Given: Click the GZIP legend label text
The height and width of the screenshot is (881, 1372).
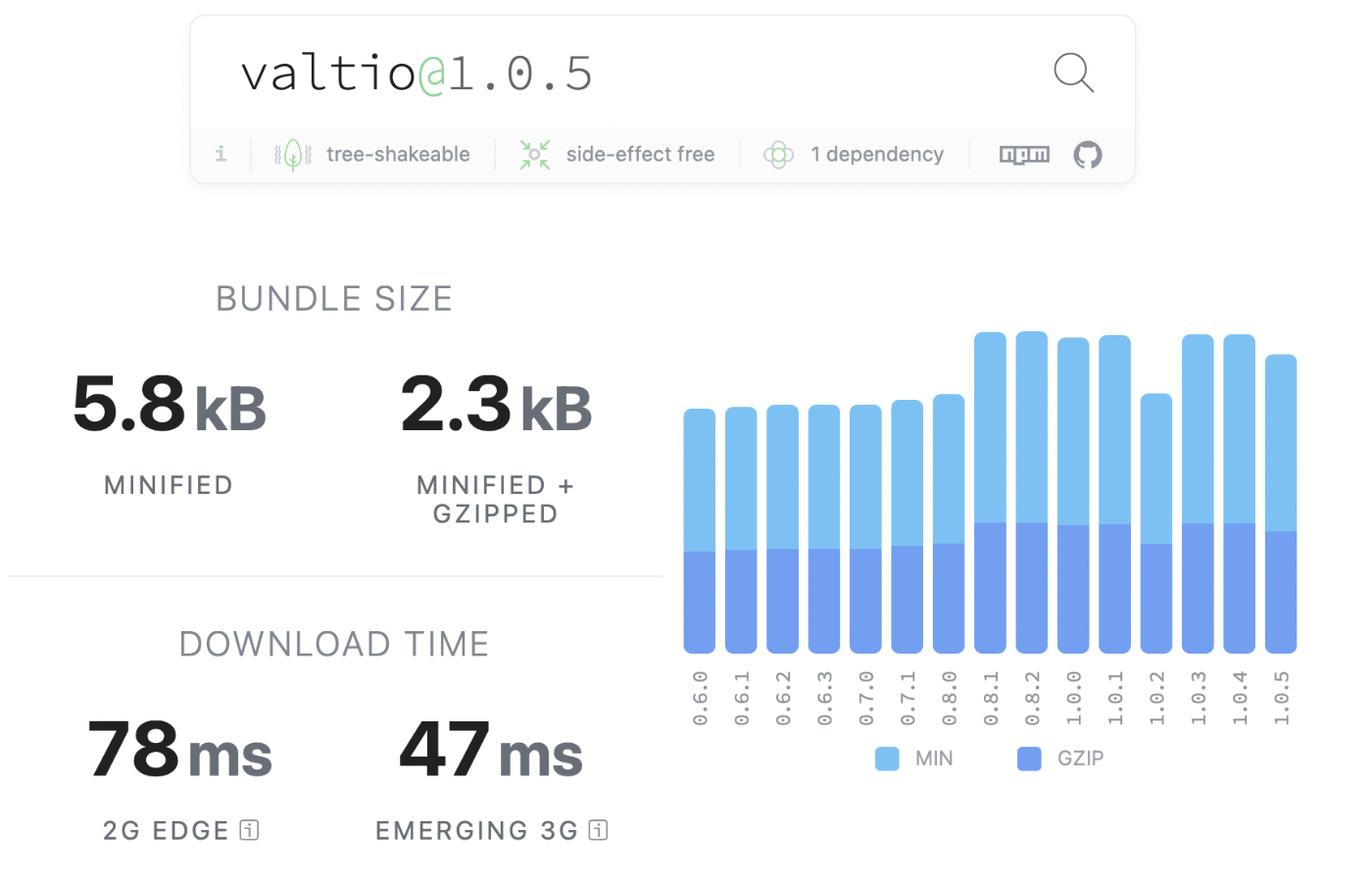Looking at the screenshot, I should (1081, 759).
